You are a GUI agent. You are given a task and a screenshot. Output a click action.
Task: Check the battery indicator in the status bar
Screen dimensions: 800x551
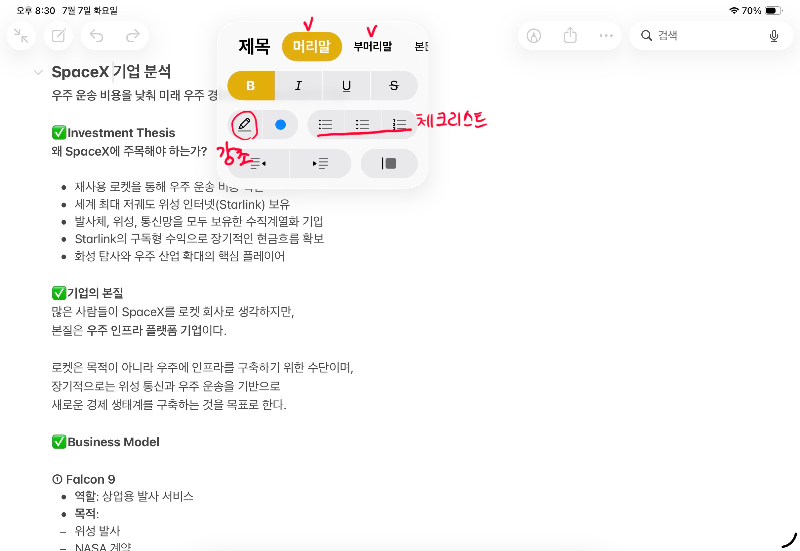[773, 10]
